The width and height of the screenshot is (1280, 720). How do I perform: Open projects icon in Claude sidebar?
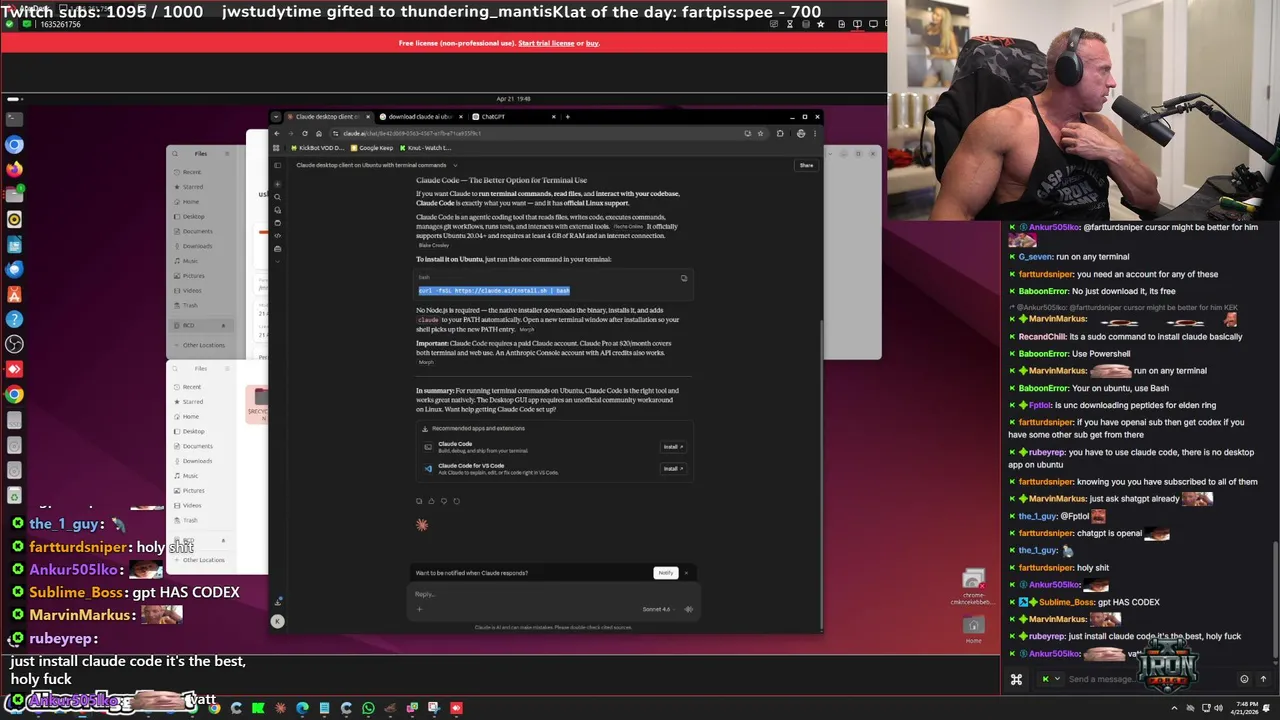[277, 223]
